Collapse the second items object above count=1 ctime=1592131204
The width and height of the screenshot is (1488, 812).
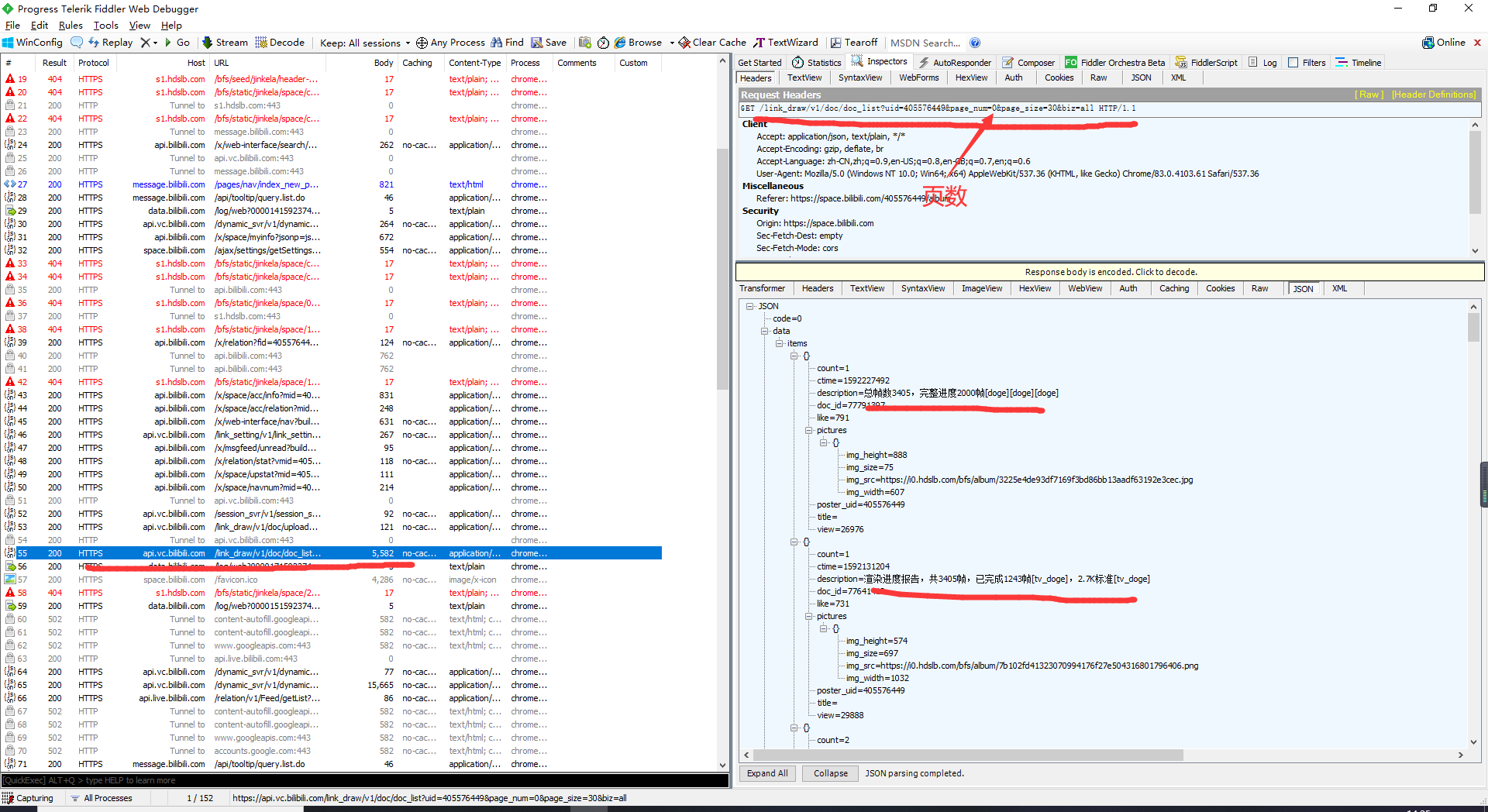tap(794, 542)
